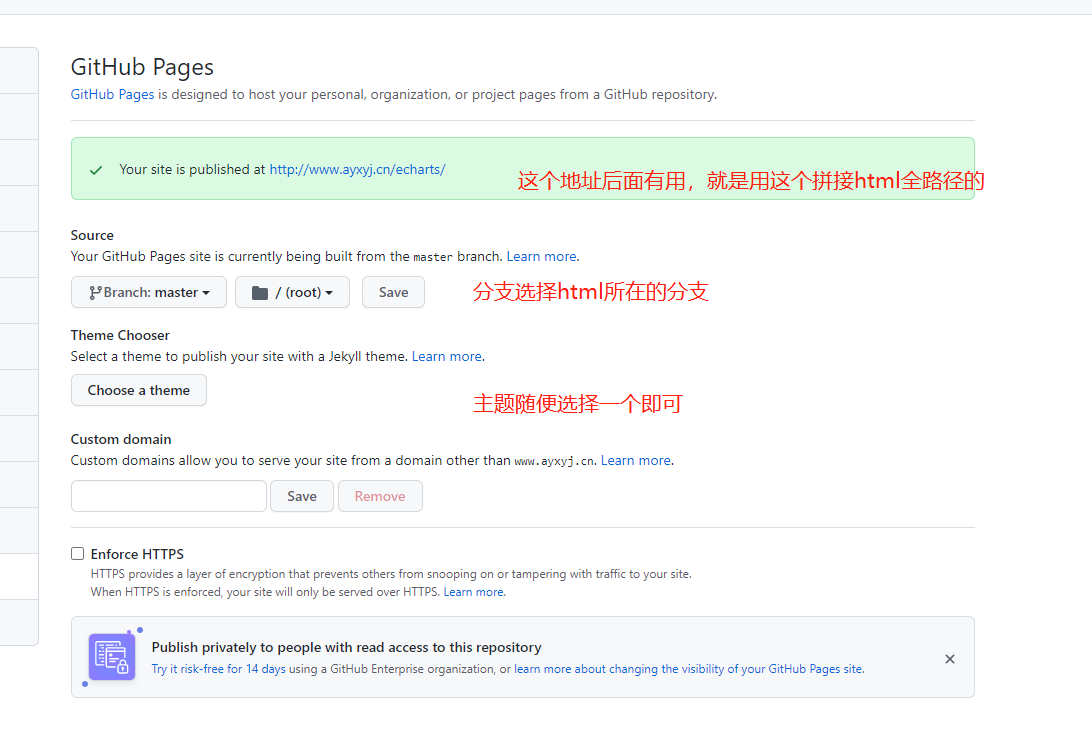Image resolution: width=1092 pixels, height=737 pixels.
Task: Click Learn more about Jekyll themes
Action: (446, 355)
